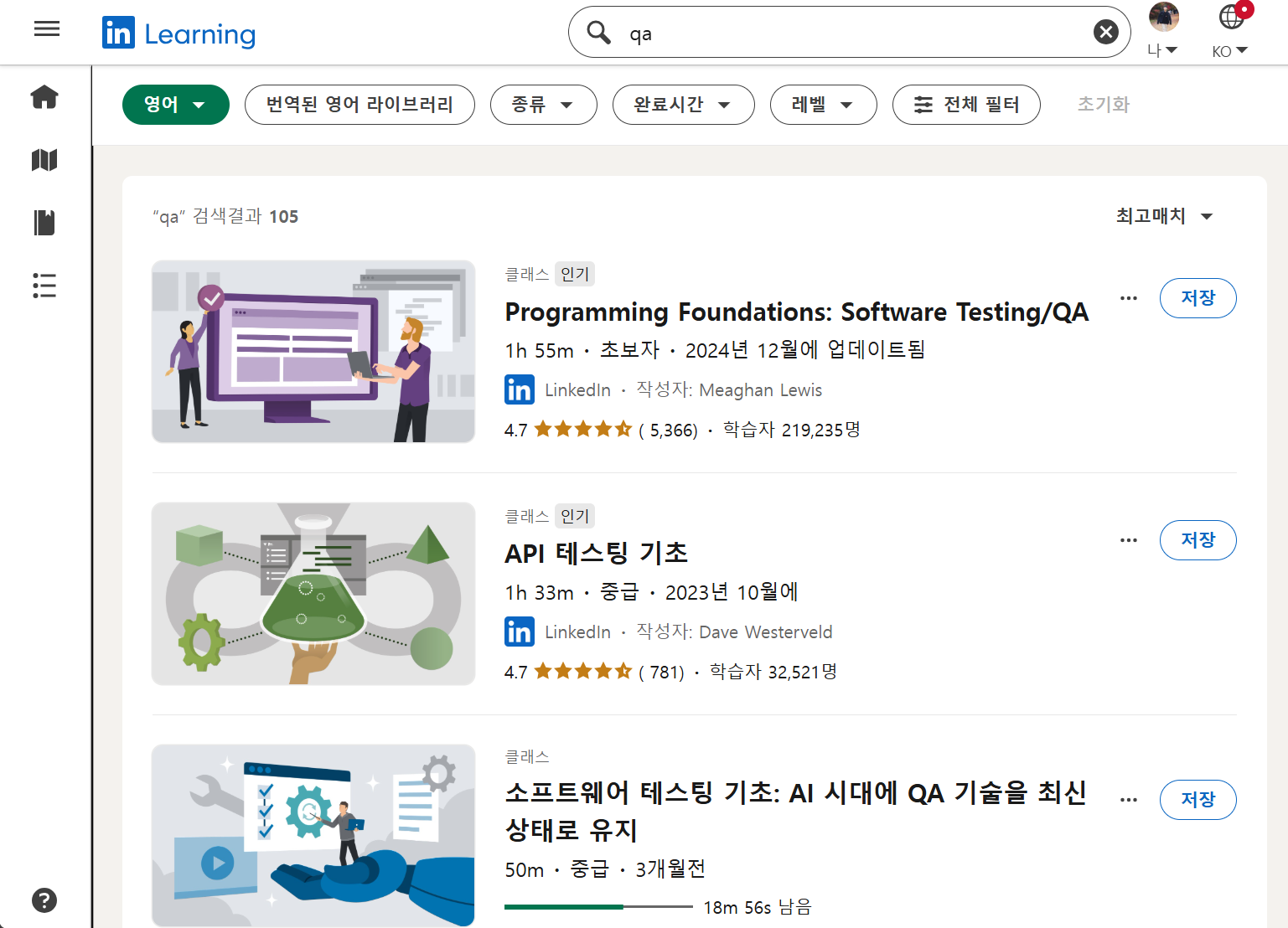
Task: Open more options for API 테스팅 기초
Action: (x=1129, y=540)
